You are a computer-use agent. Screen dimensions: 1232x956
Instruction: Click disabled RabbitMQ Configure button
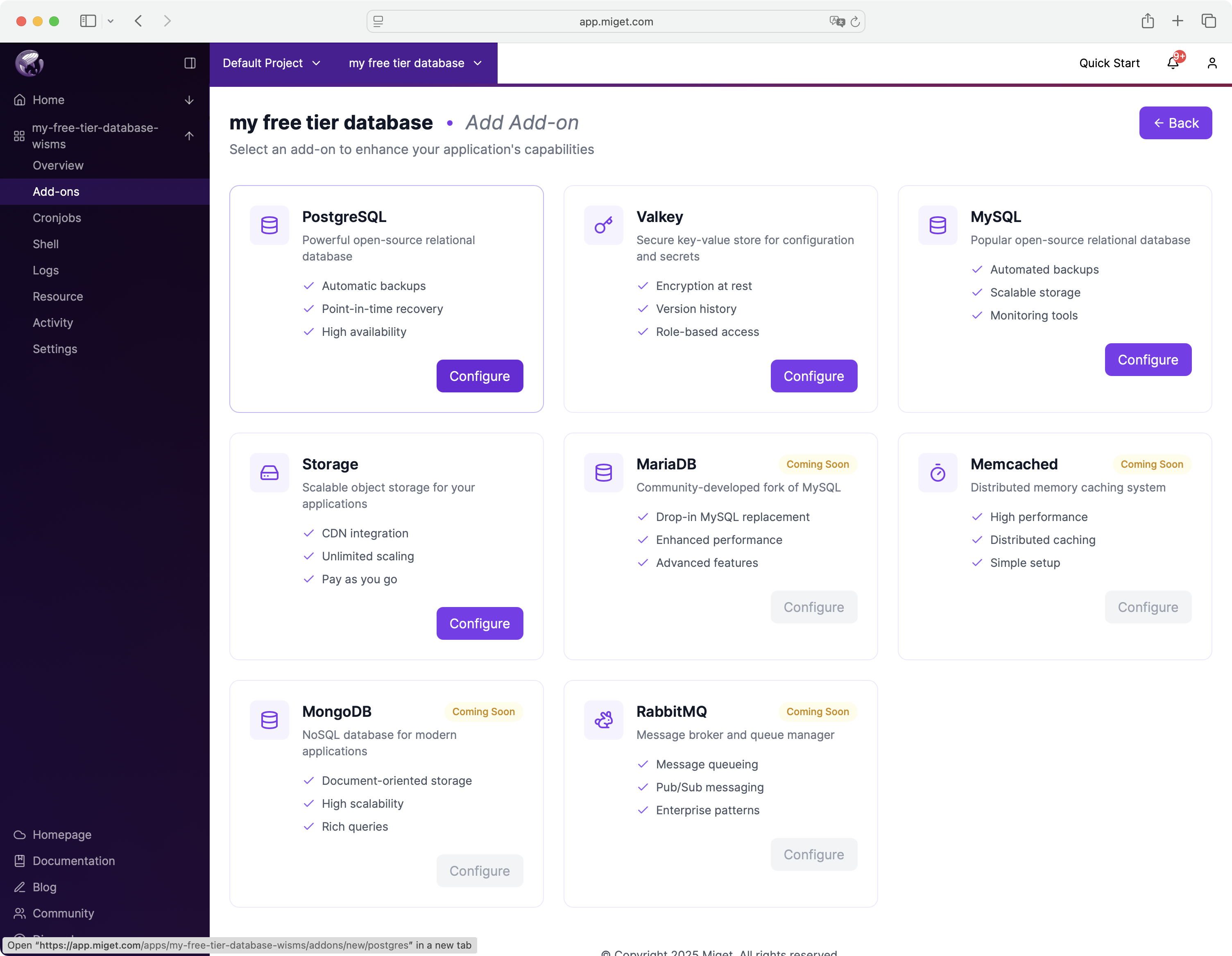pos(814,855)
